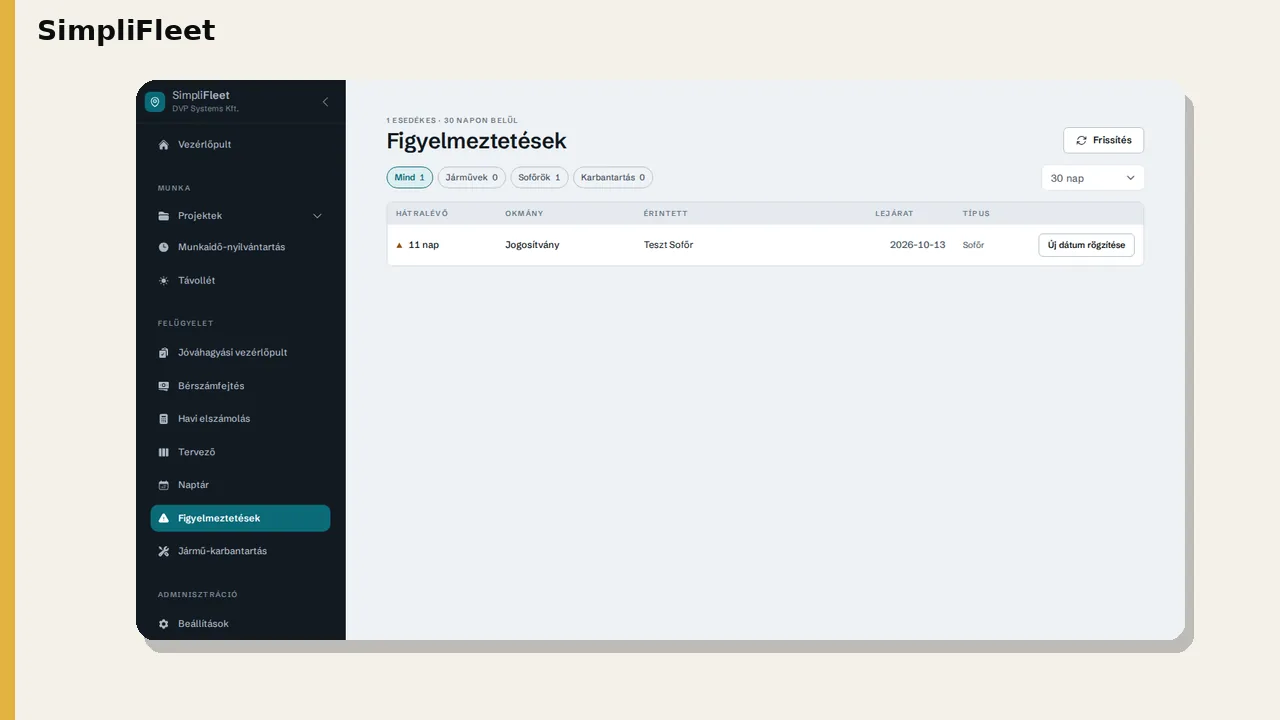This screenshot has height=720, width=1280.
Task: Go to Tervező in the sidebar
Action: [240, 452]
